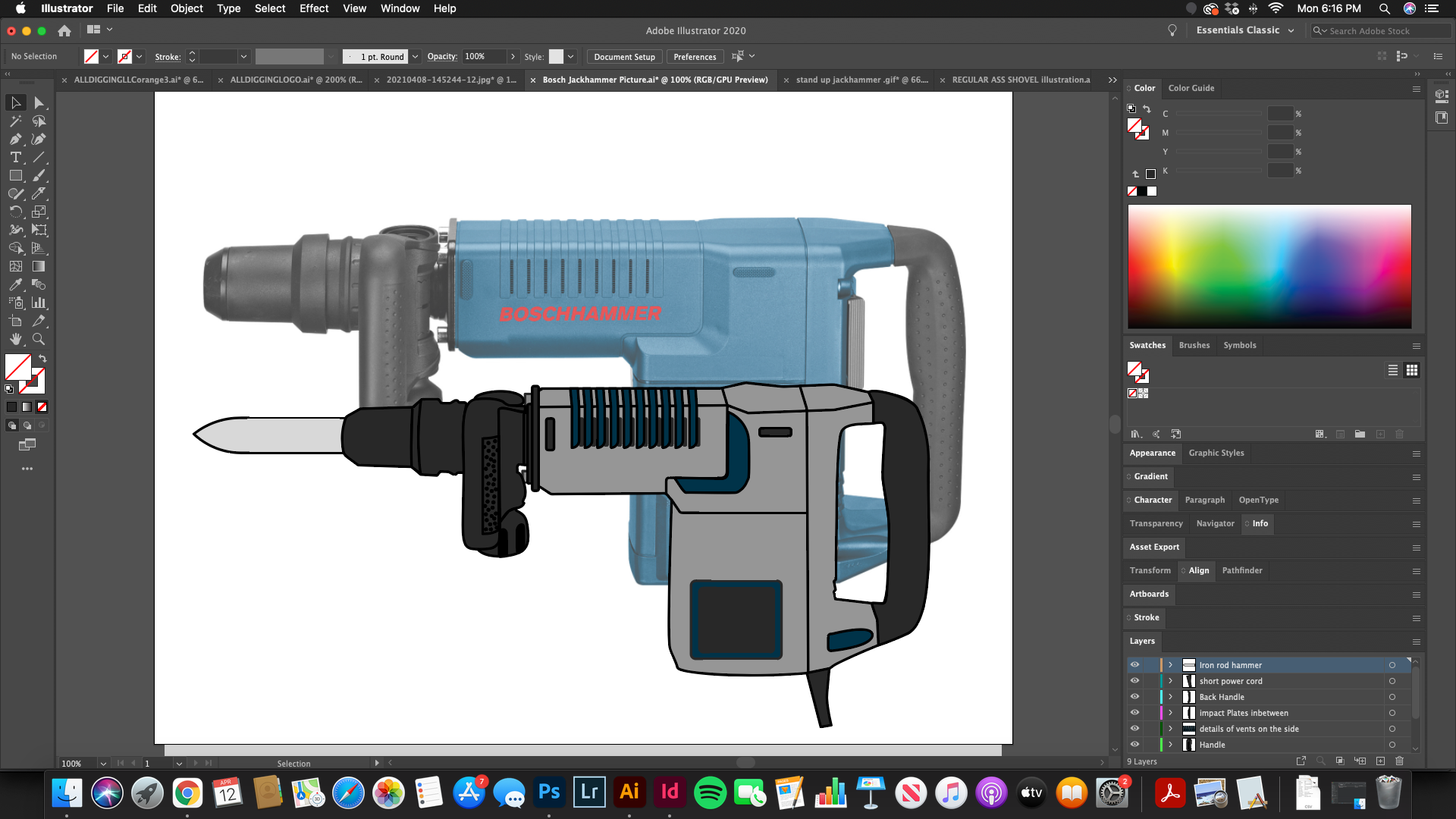The height and width of the screenshot is (819, 1456).
Task: Select the Blend tool
Action: (39, 285)
